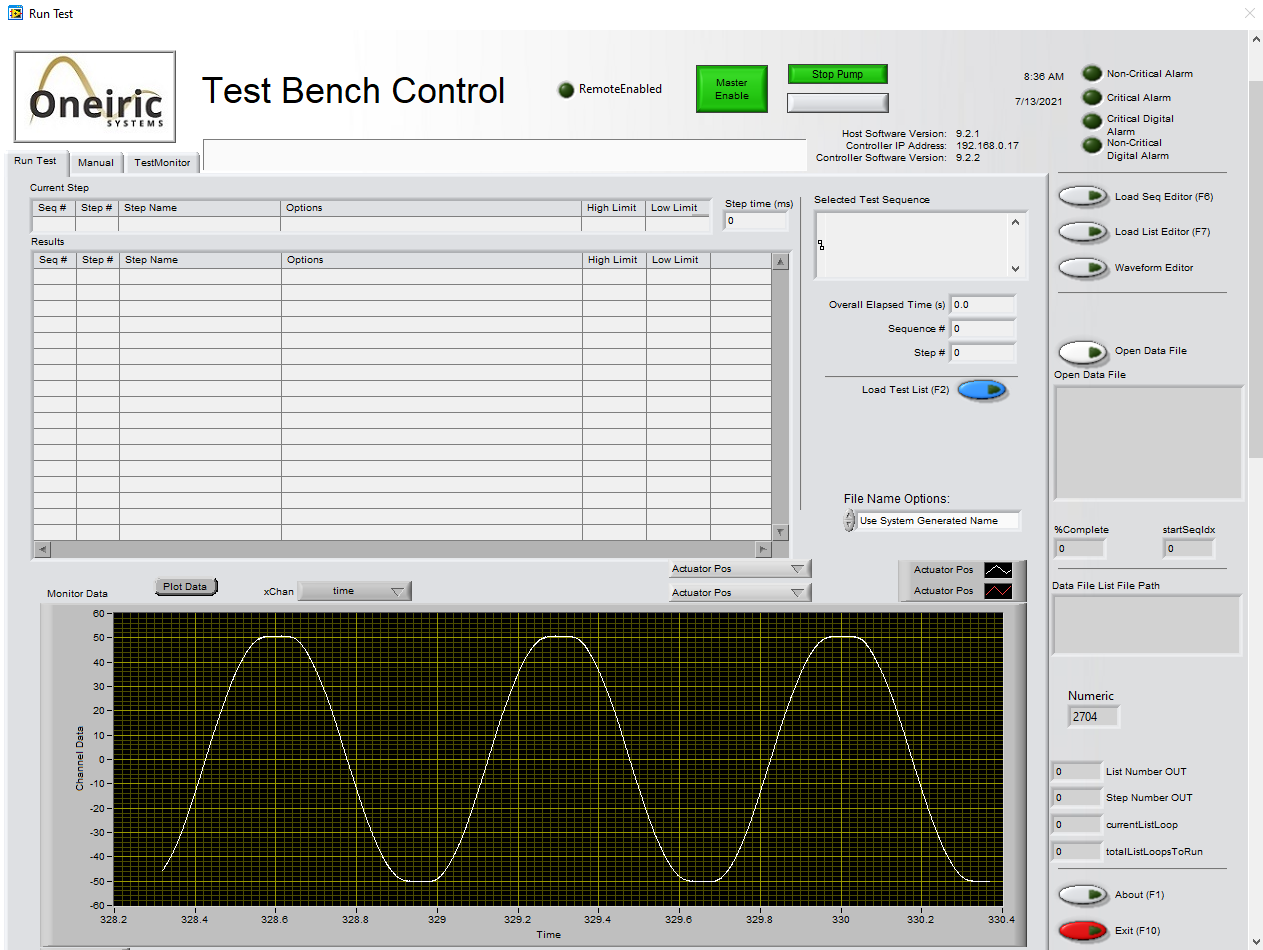Viewport: 1263px width, 950px height.
Task: Click the RemoteEnabled LED indicator
Action: [x=566, y=89]
